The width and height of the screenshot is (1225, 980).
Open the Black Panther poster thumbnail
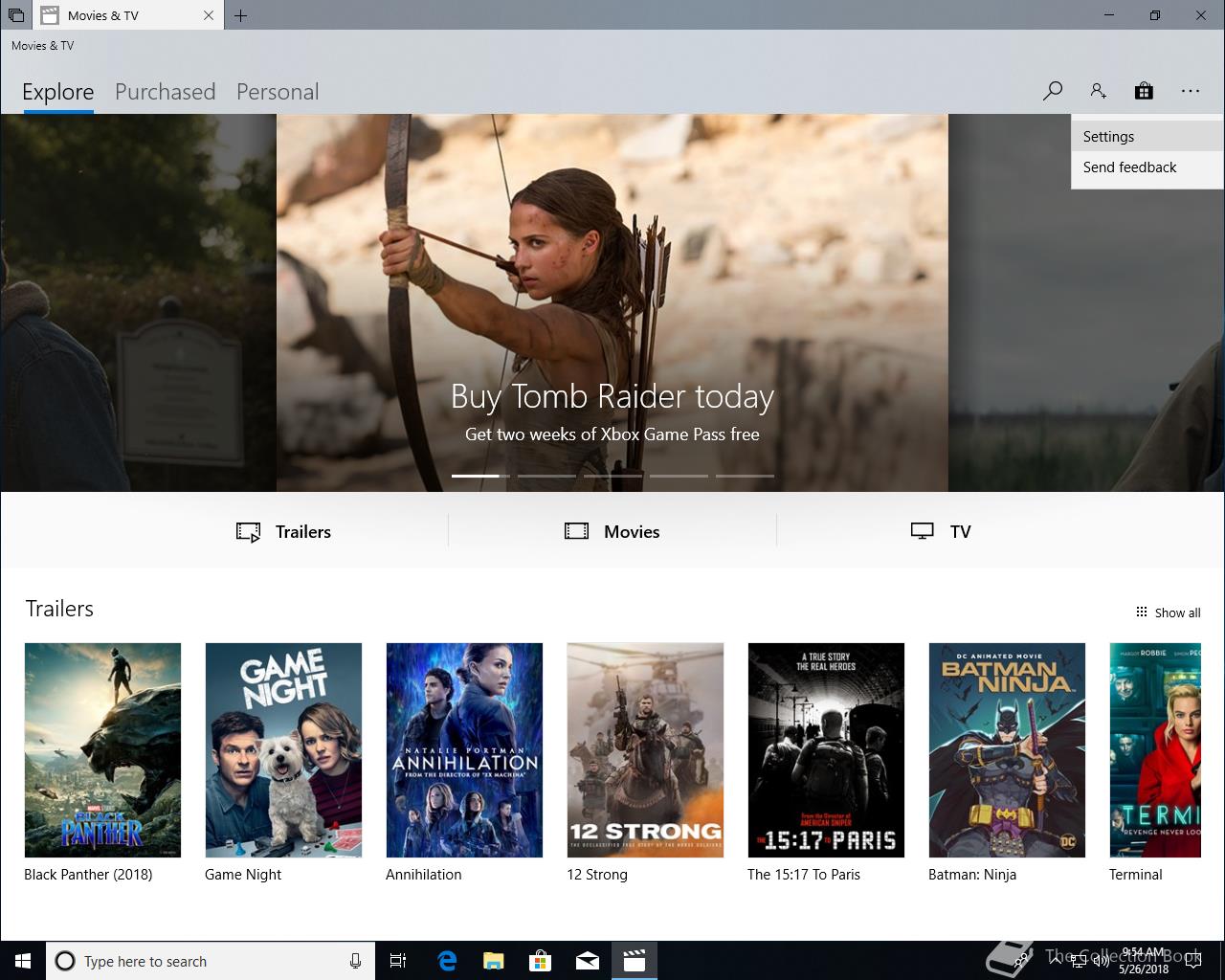coord(102,750)
